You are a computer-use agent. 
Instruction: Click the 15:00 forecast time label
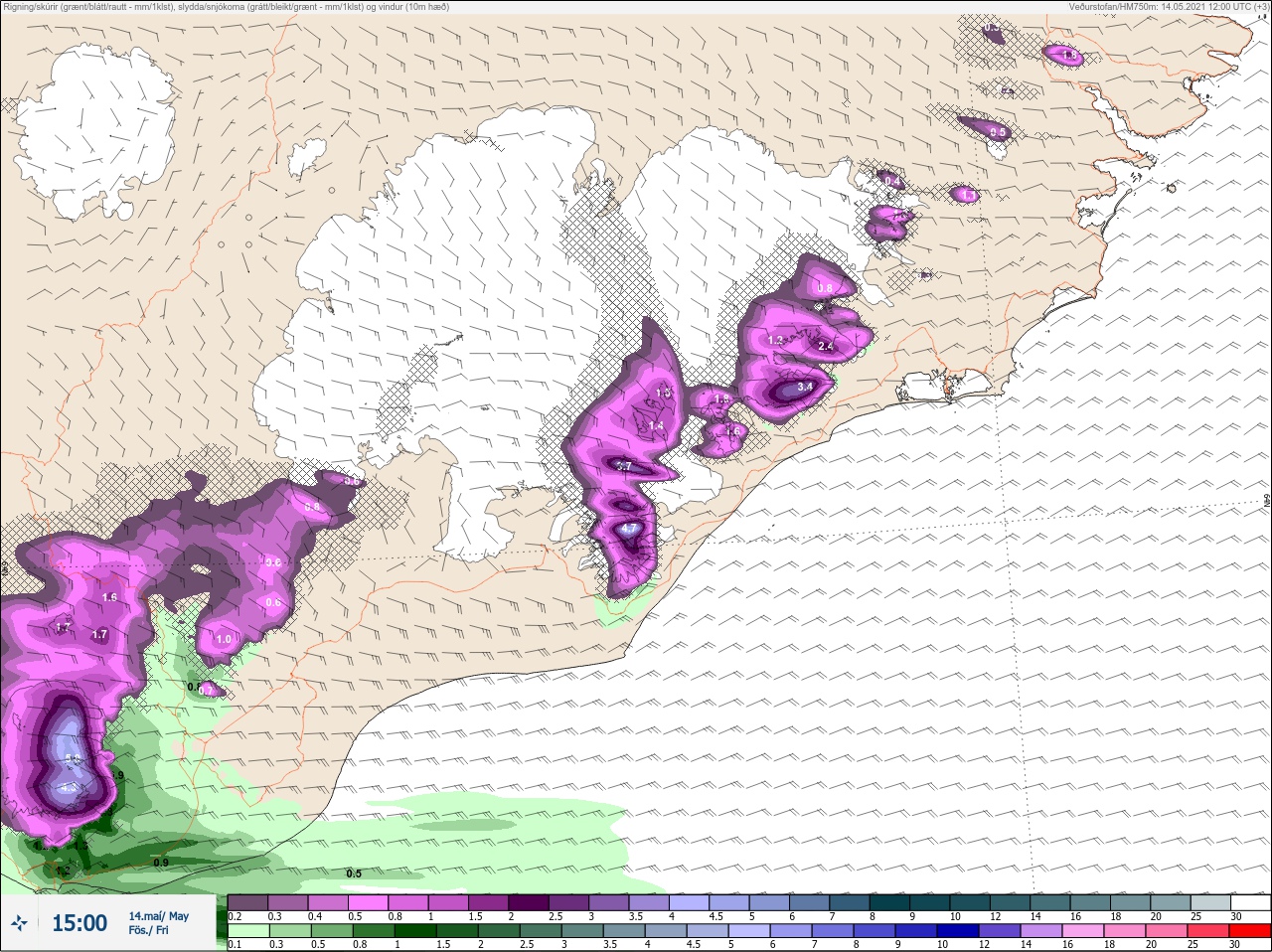pos(79,923)
